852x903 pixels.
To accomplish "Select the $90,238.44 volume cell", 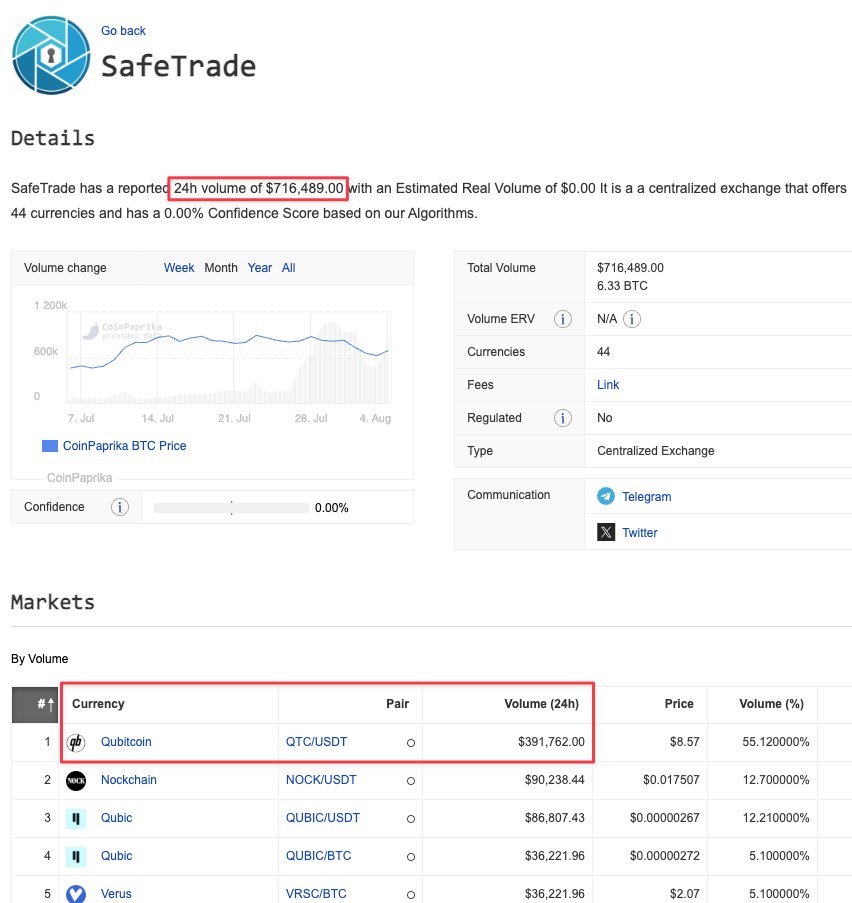I will coord(554,780).
